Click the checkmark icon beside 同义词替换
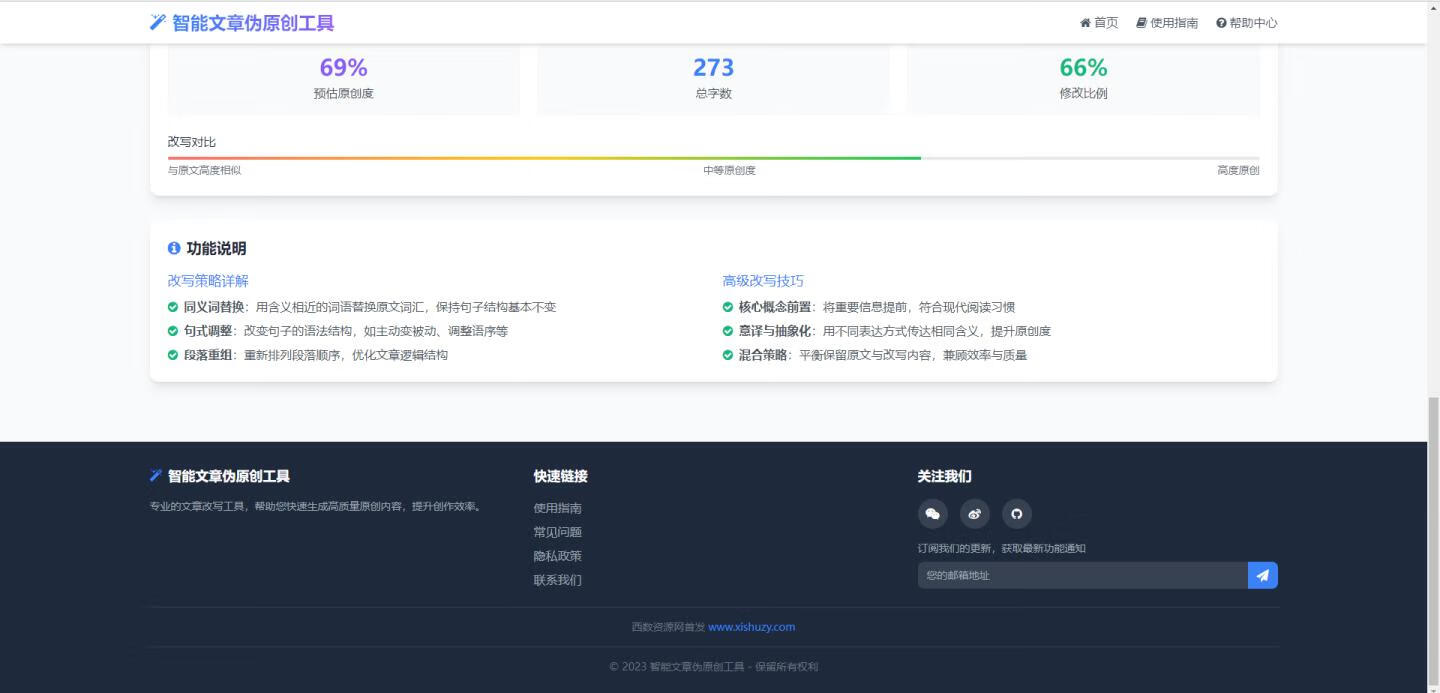 [172, 307]
